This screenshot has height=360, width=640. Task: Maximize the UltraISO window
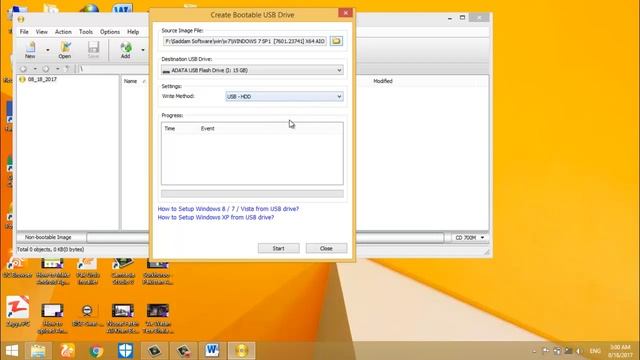[x=462, y=18]
